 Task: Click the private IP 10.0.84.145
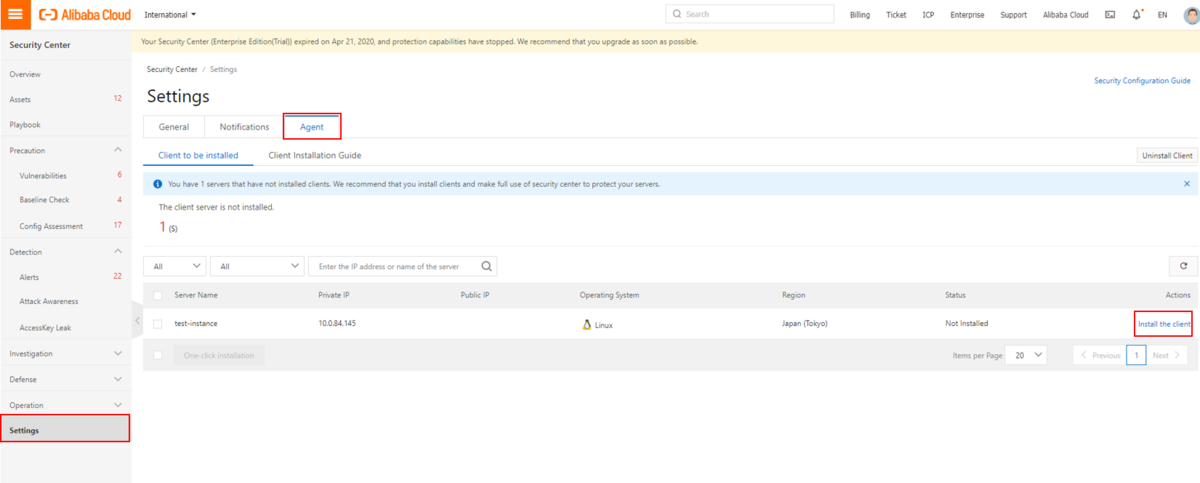point(337,324)
